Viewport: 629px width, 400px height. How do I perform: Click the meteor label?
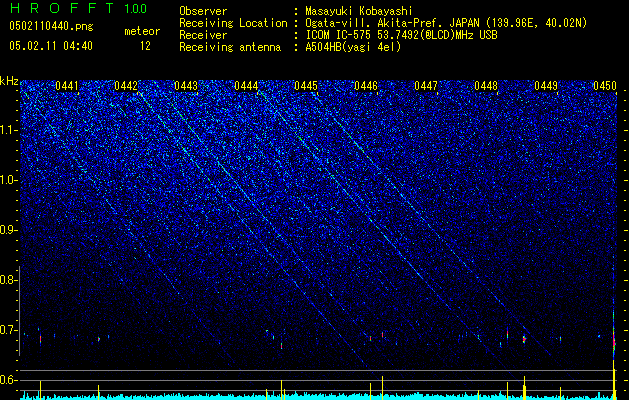[x=142, y=31]
